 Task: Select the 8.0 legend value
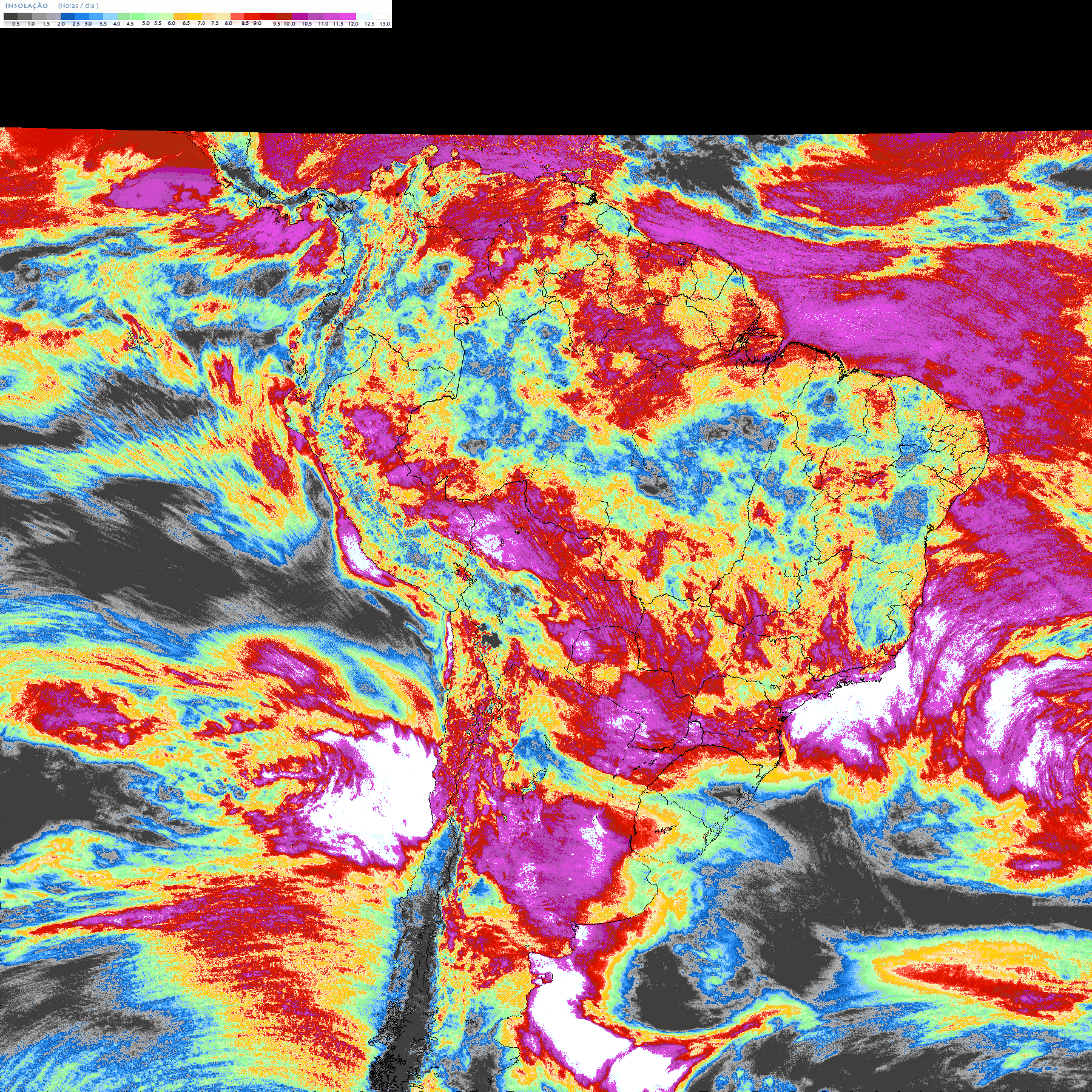point(229,23)
